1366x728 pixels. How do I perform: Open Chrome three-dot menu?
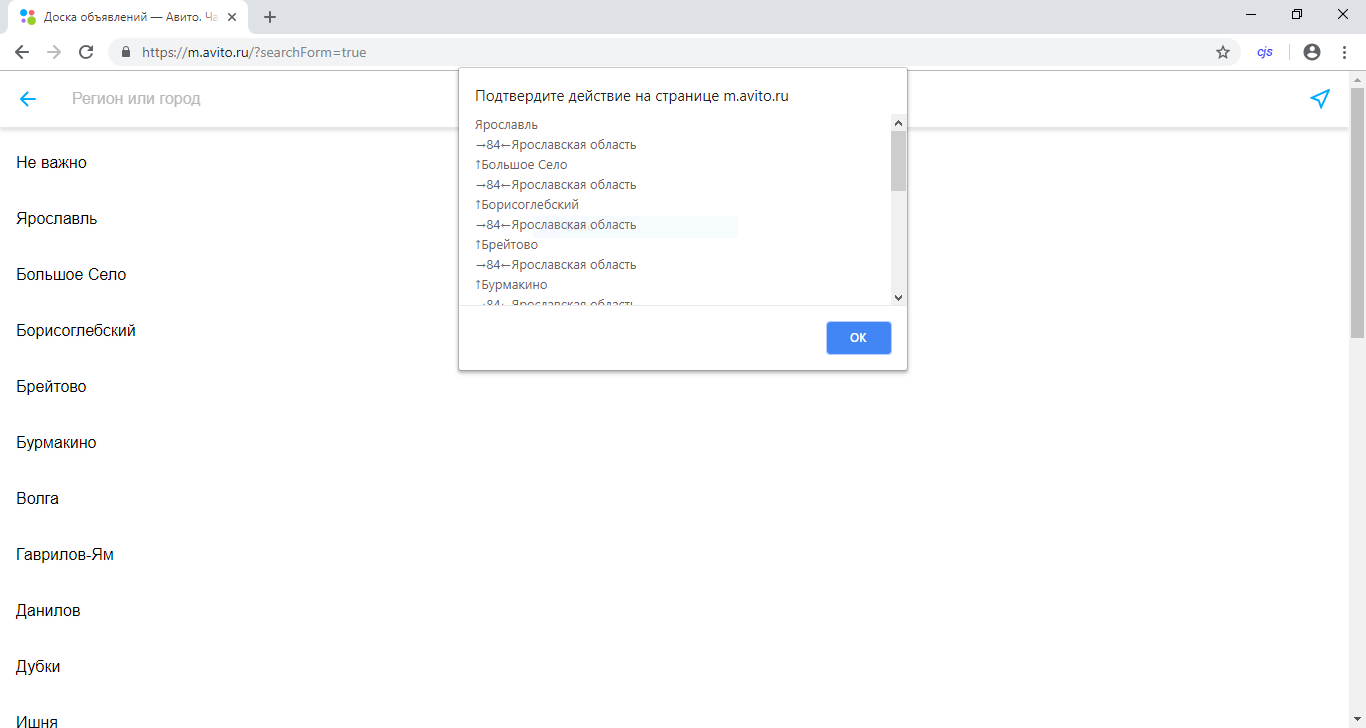(x=1344, y=52)
